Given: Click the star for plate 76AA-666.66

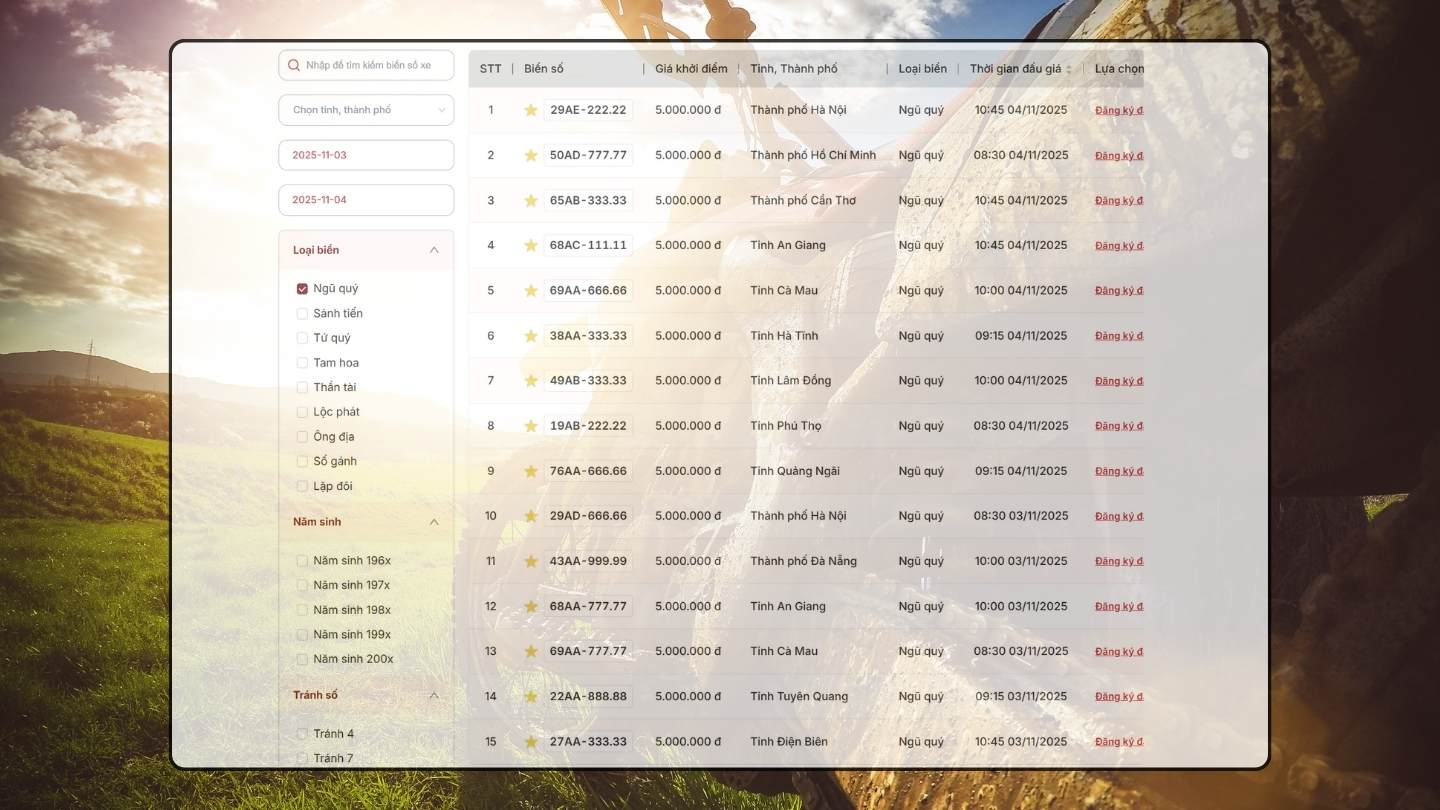Looking at the screenshot, I should 531,471.
